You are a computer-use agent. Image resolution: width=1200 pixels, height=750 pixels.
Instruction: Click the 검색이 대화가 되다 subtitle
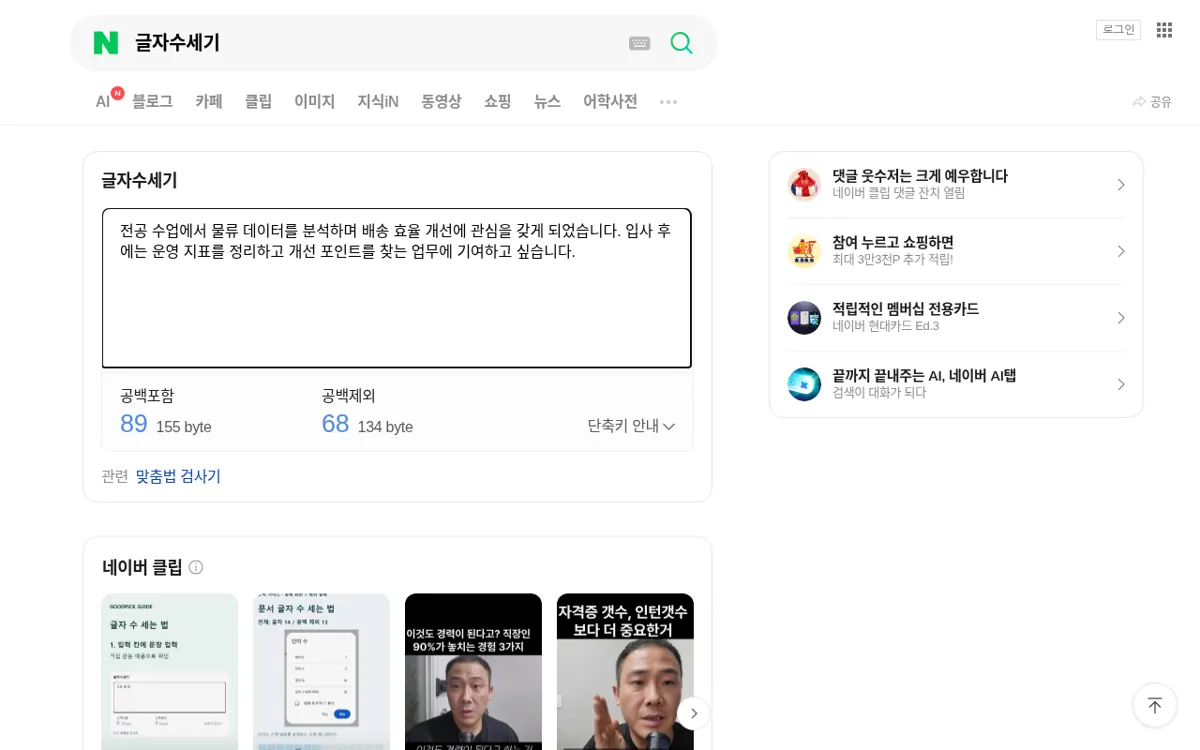(x=879, y=393)
